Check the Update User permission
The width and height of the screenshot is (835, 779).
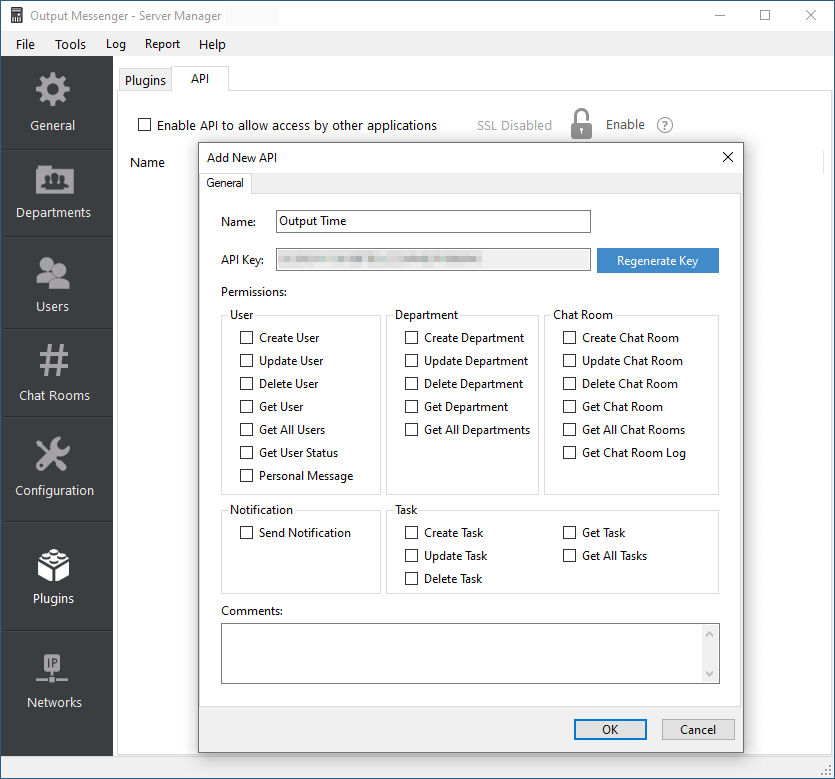click(x=246, y=360)
